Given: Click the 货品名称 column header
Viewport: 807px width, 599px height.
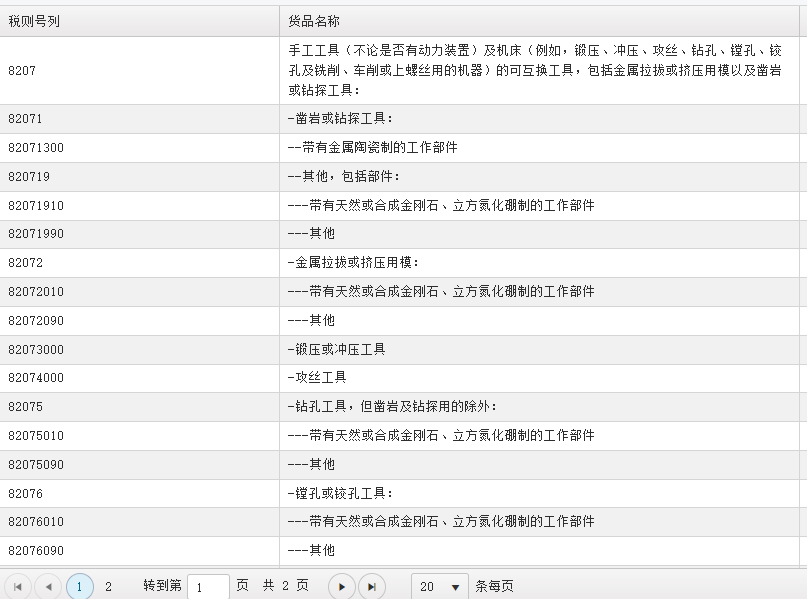Looking at the screenshot, I should [539, 21].
